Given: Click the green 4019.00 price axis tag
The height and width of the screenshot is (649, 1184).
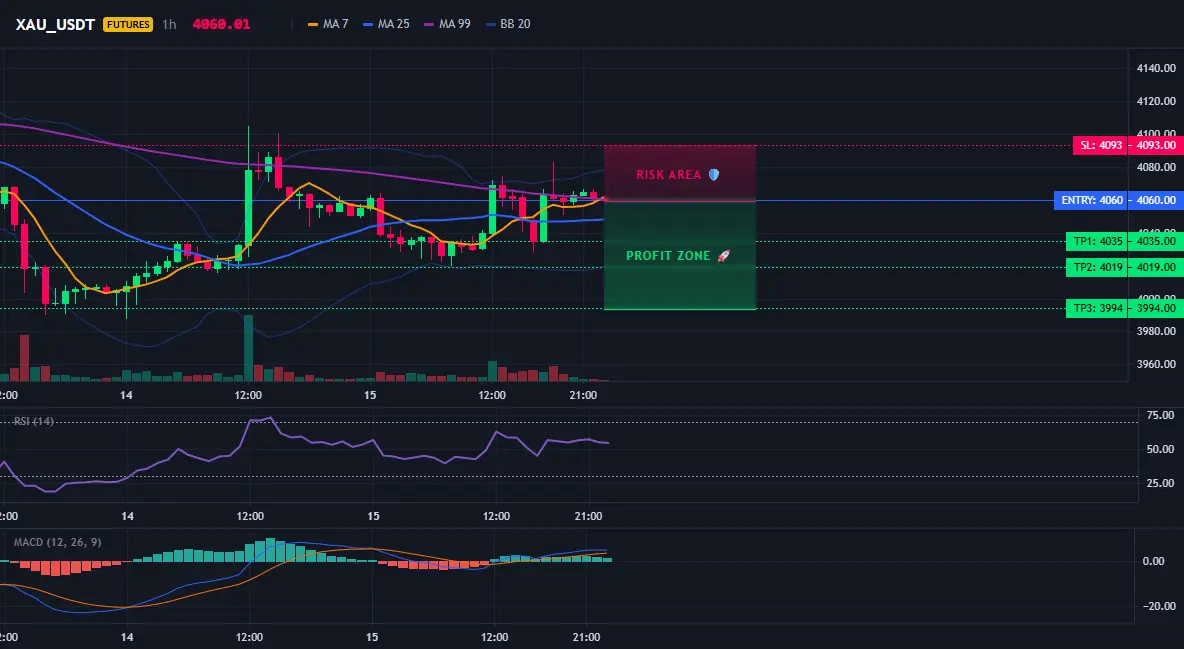Looking at the screenshot, I should [1156, 267].
